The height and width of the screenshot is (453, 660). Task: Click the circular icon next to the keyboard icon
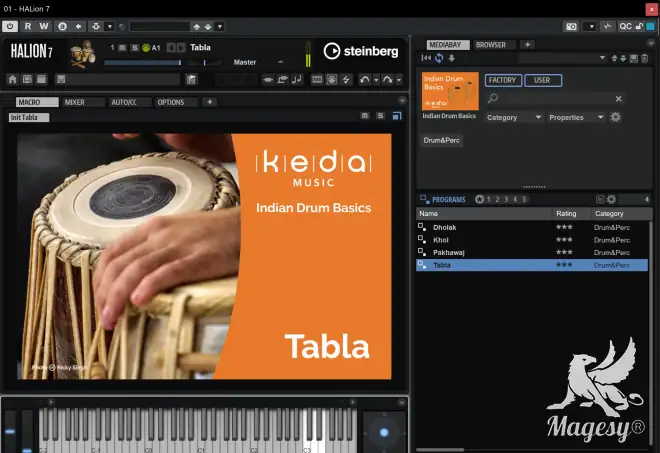tap(332, 79)
